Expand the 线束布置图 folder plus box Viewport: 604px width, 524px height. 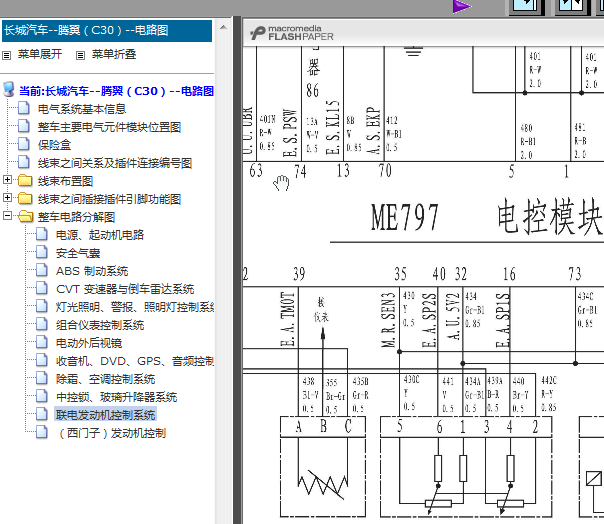pyautogui.click(x=7, y=180)
